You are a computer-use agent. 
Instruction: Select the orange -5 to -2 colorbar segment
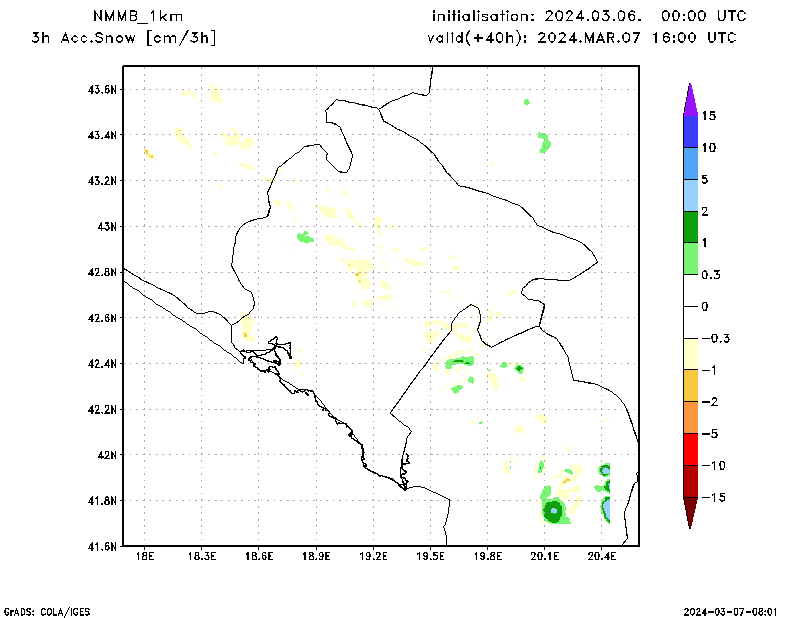(690, 417)
